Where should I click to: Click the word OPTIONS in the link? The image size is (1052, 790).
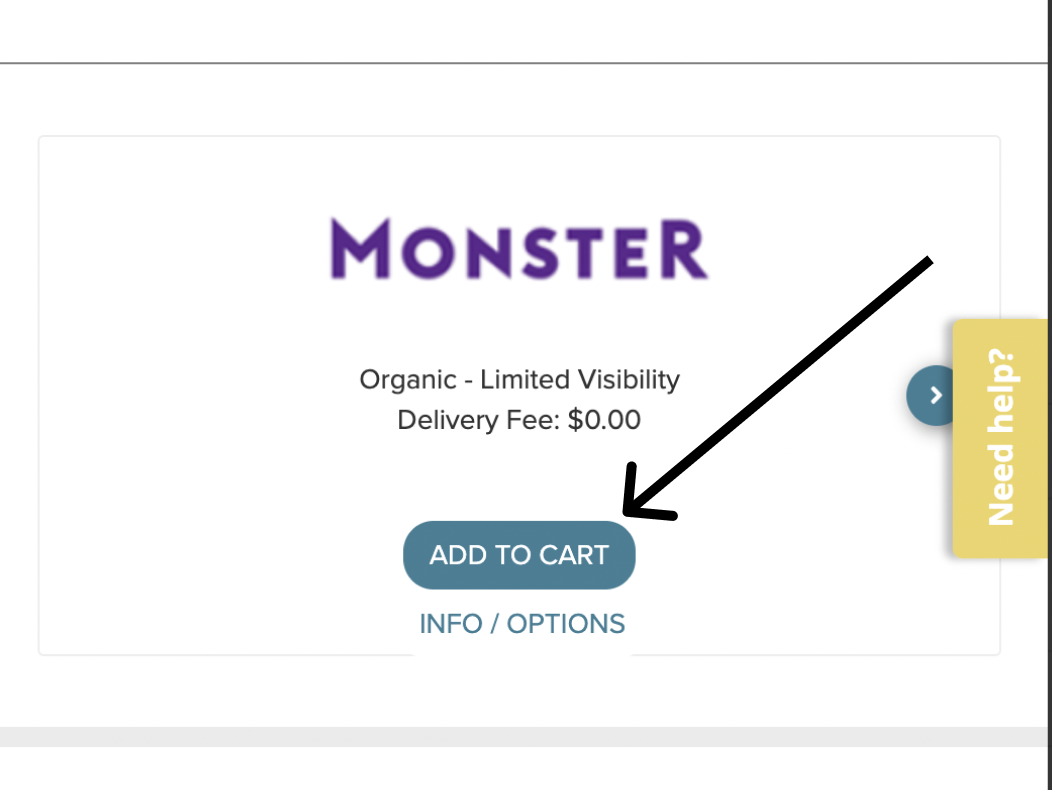(566, 624)
